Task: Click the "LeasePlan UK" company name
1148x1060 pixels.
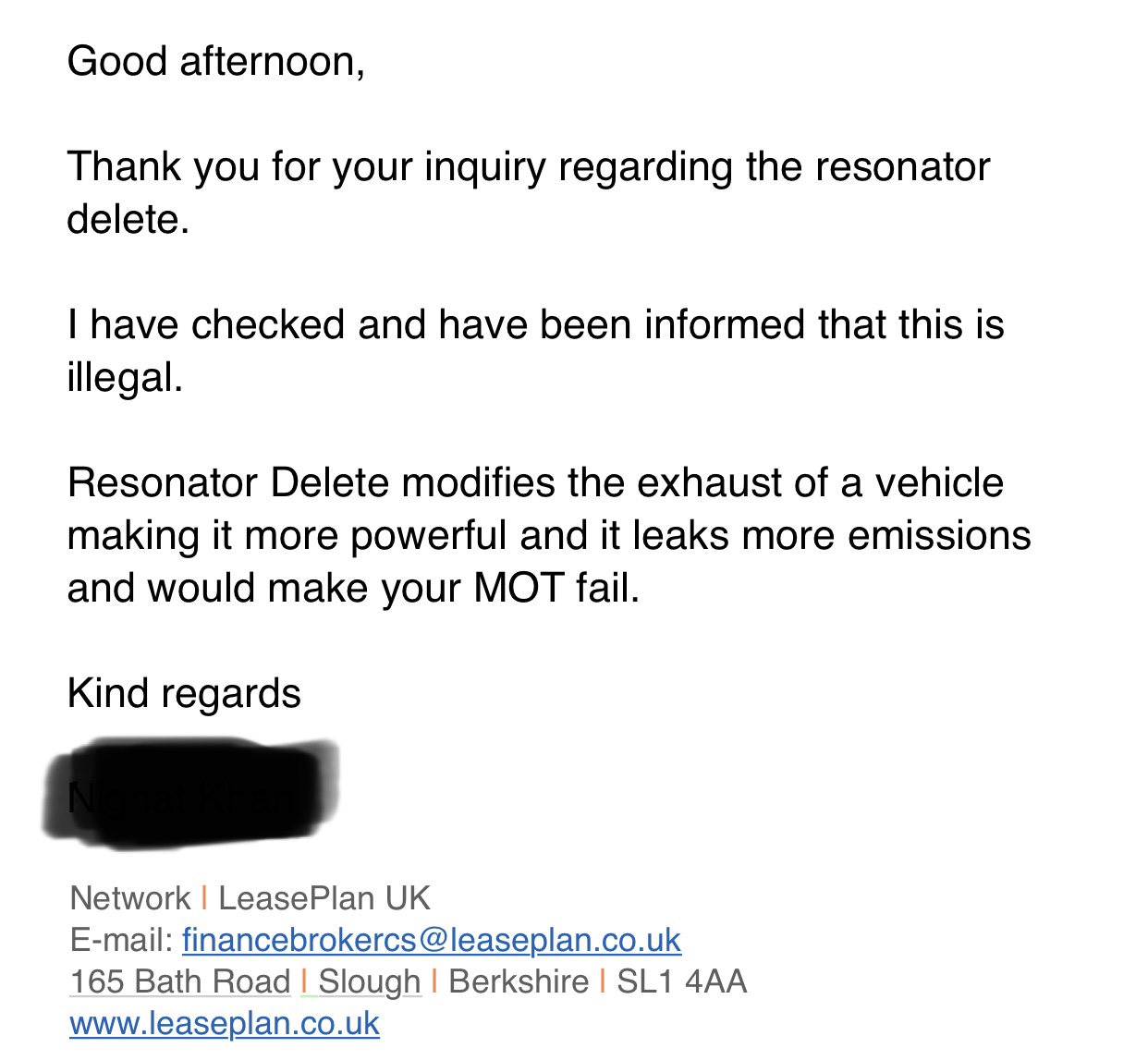Action: pyautogui.click(x=324, y=898)
